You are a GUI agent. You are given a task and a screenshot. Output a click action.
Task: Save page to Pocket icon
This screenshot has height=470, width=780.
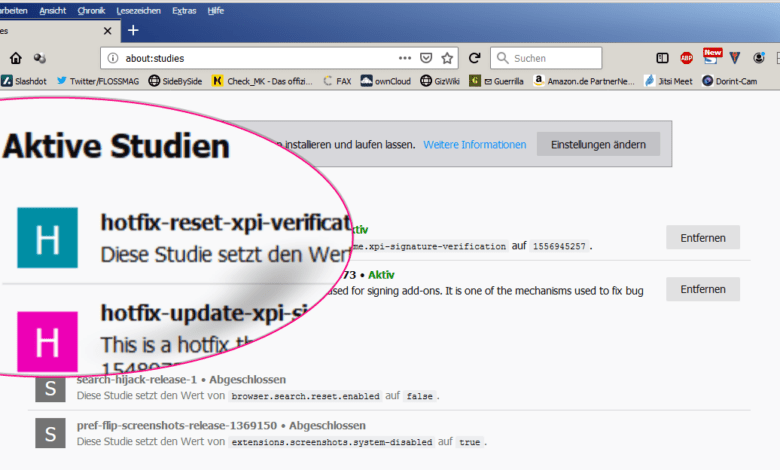coord(426,58)
